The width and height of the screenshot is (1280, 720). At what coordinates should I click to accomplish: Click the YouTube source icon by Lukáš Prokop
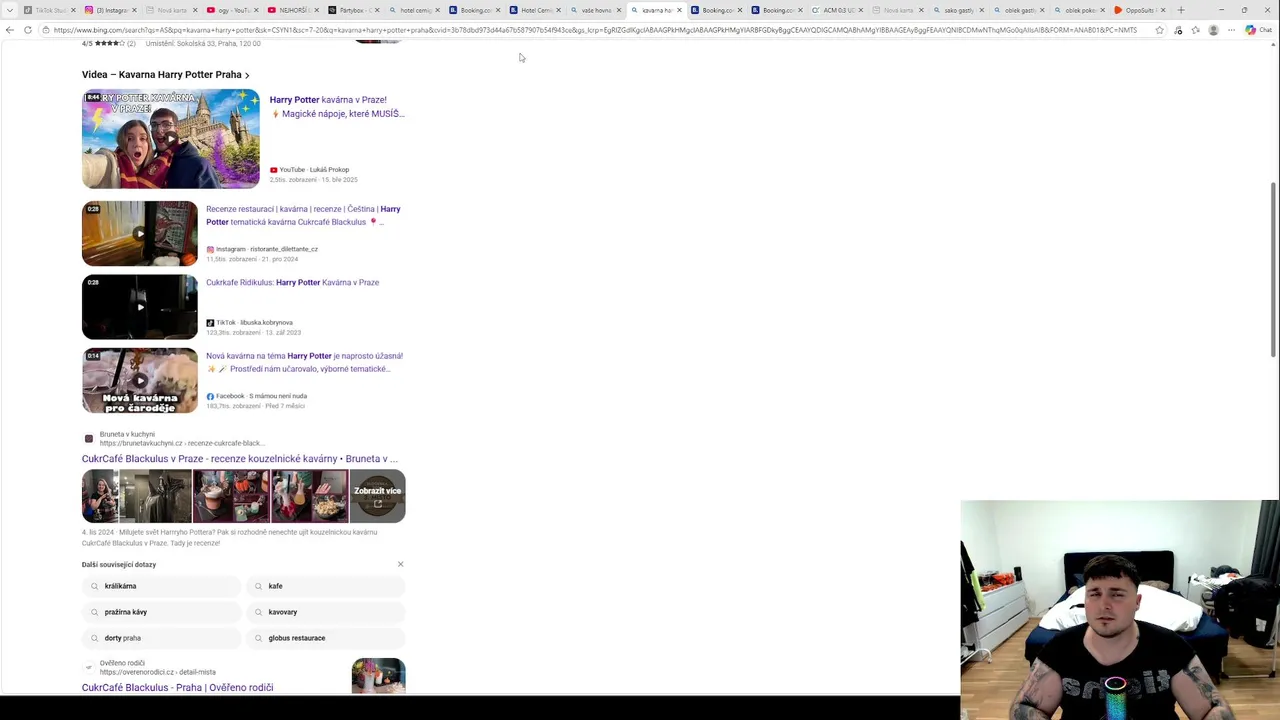point(273,170)
